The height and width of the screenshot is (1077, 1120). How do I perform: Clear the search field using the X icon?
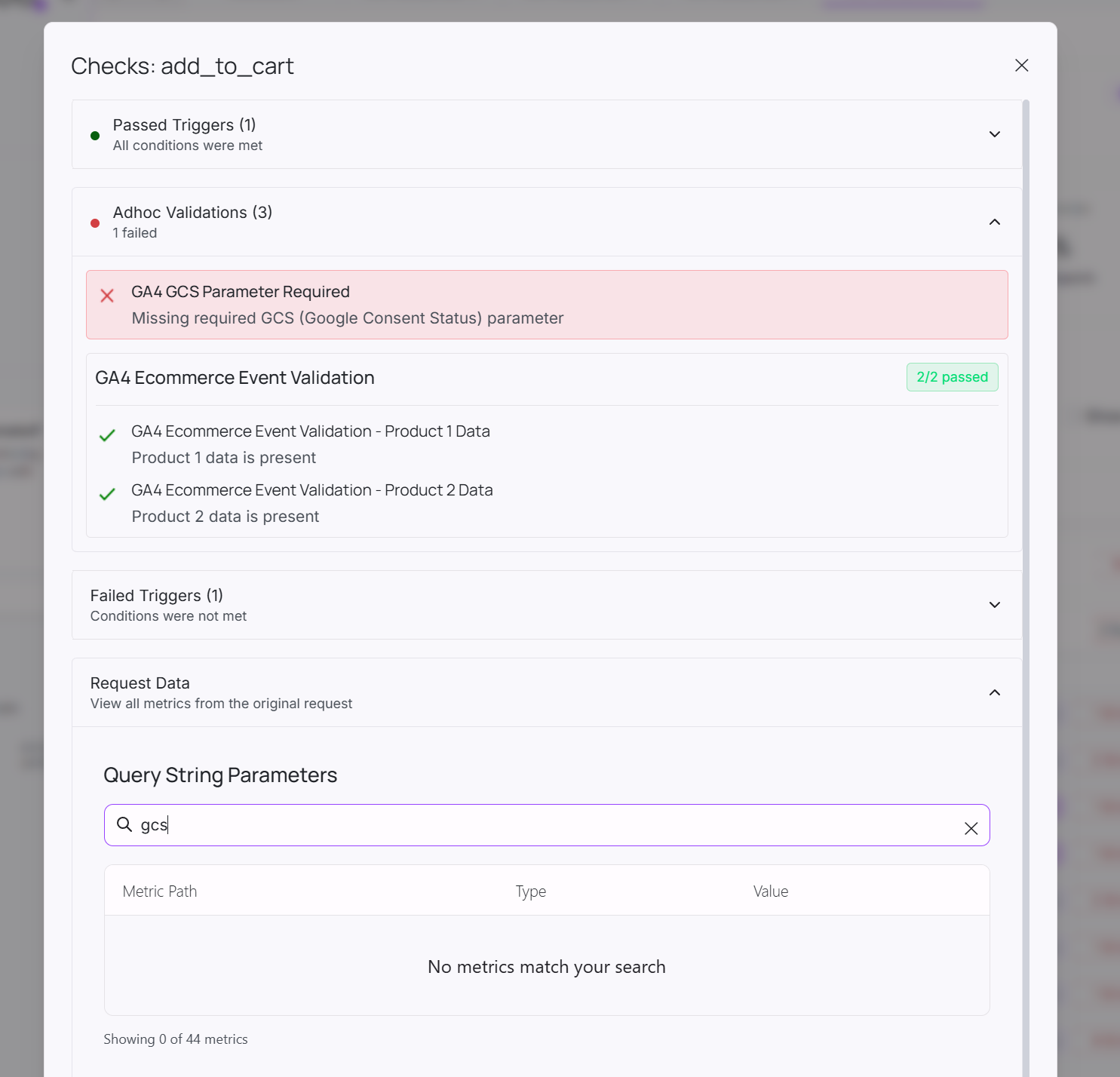click(971, 828)
